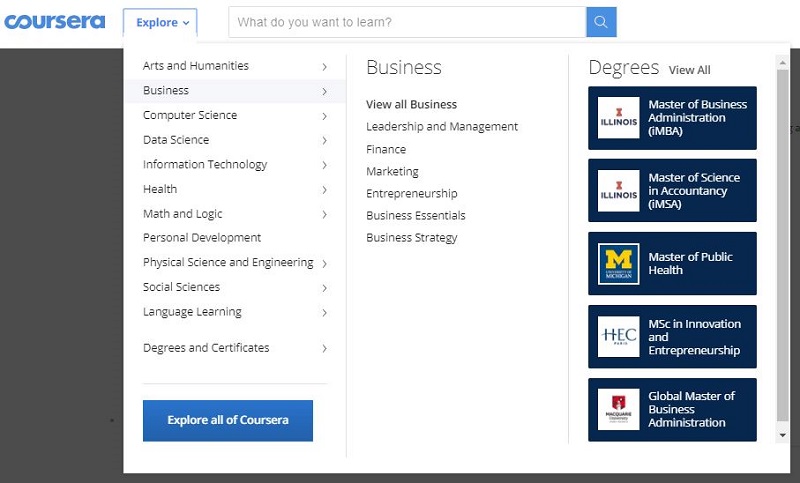Toggle the Explore dropdown button

(x=160, y=22)
